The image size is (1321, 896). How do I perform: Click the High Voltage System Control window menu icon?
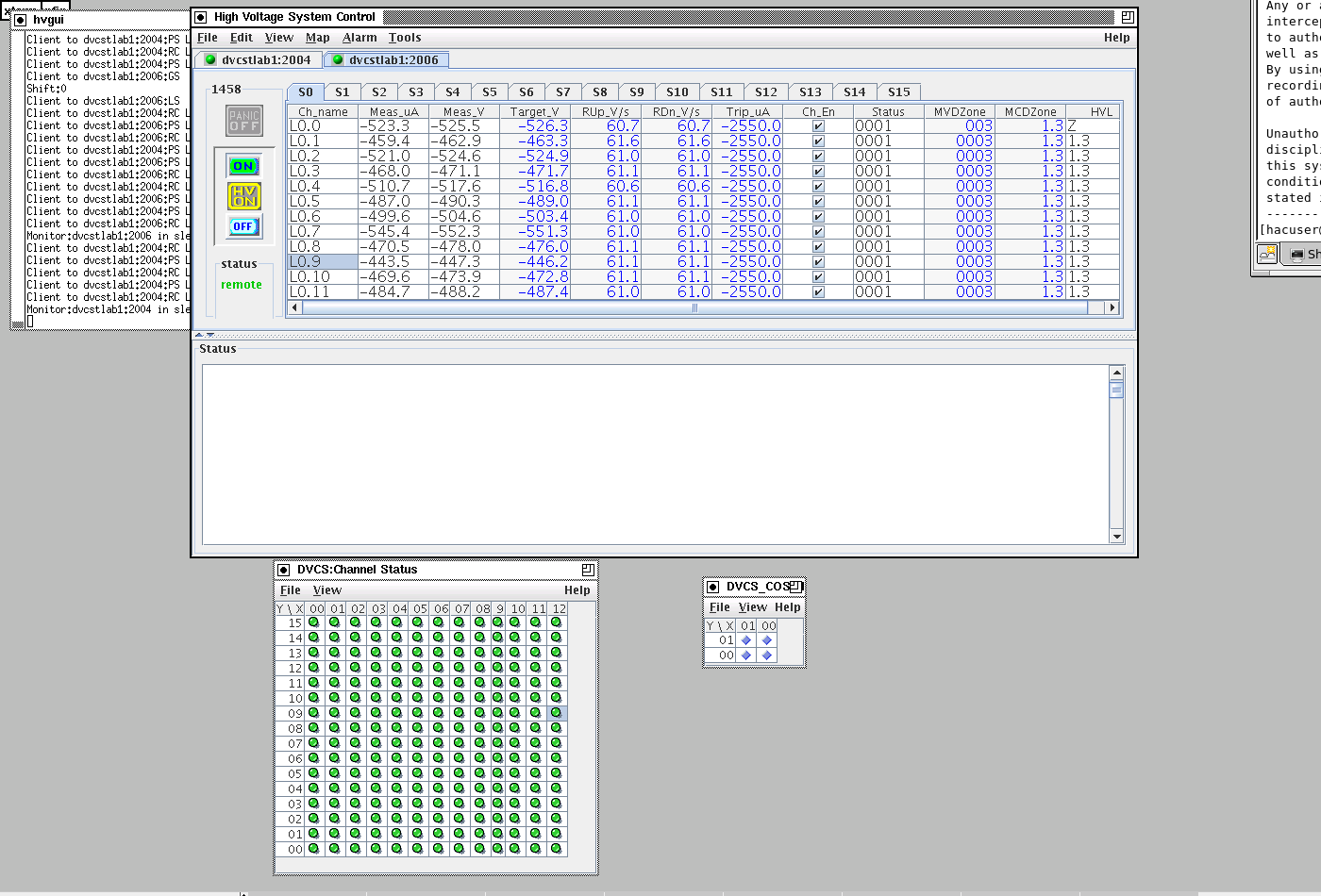tap(200, 17)
